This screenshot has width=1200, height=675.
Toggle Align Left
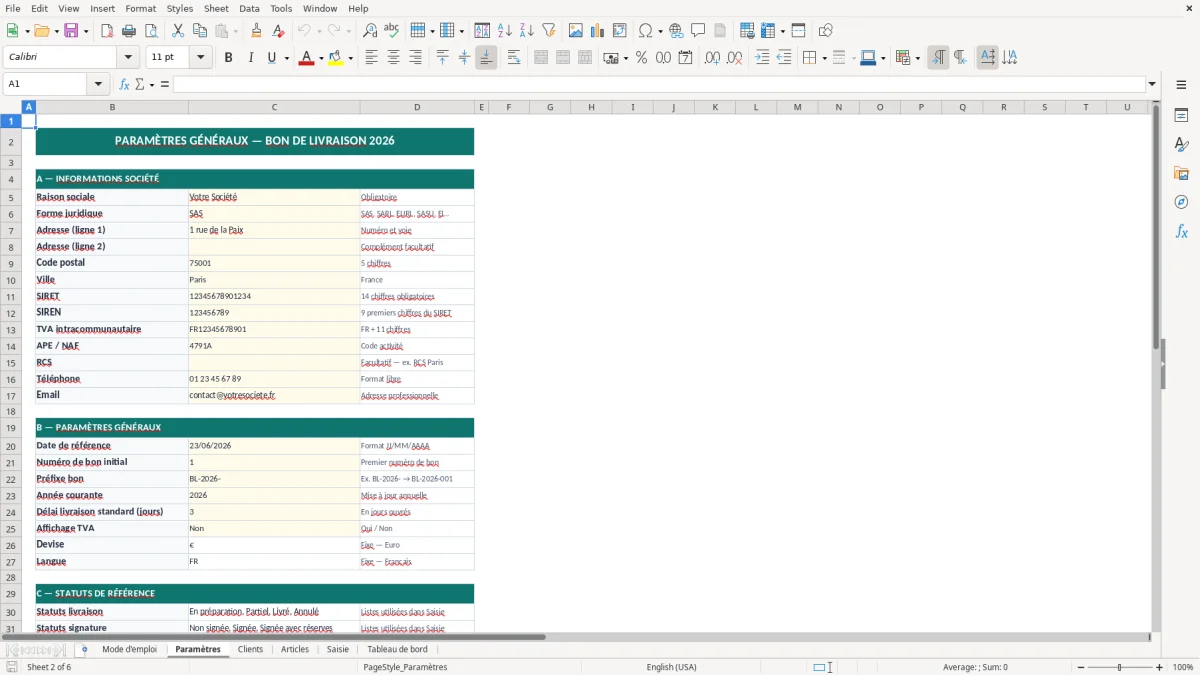click(x=371, y=58)
